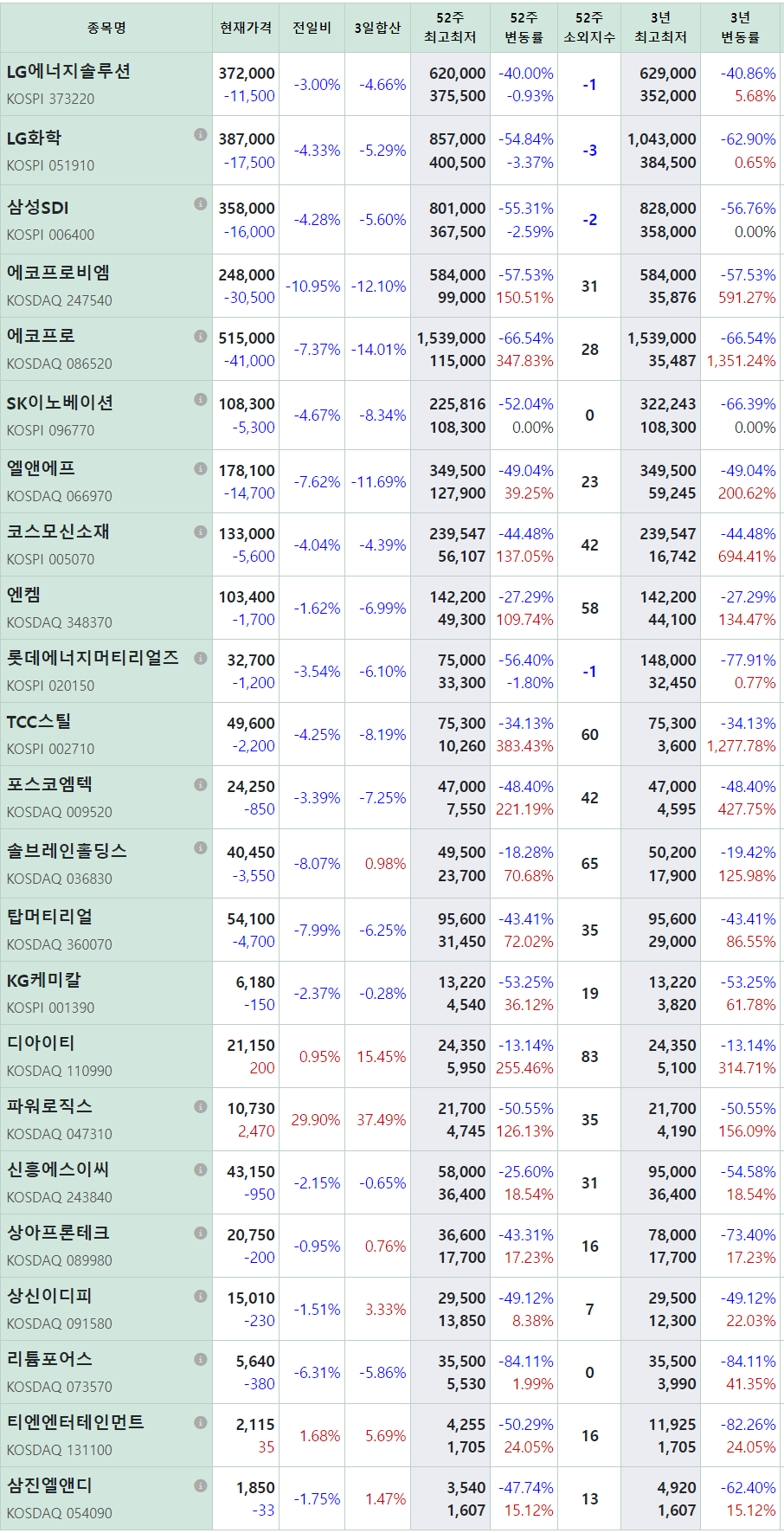
Task: Click 에코프로 3-year change 1,351.24%
Action: tap(742, 361)
